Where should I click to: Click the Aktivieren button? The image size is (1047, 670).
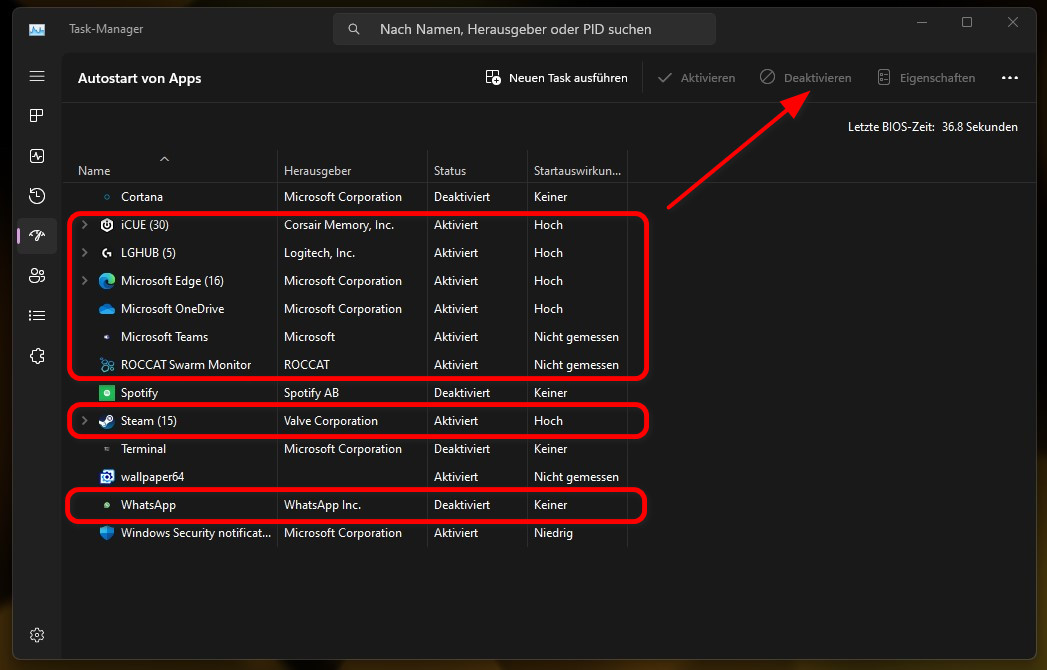point(696,78)
